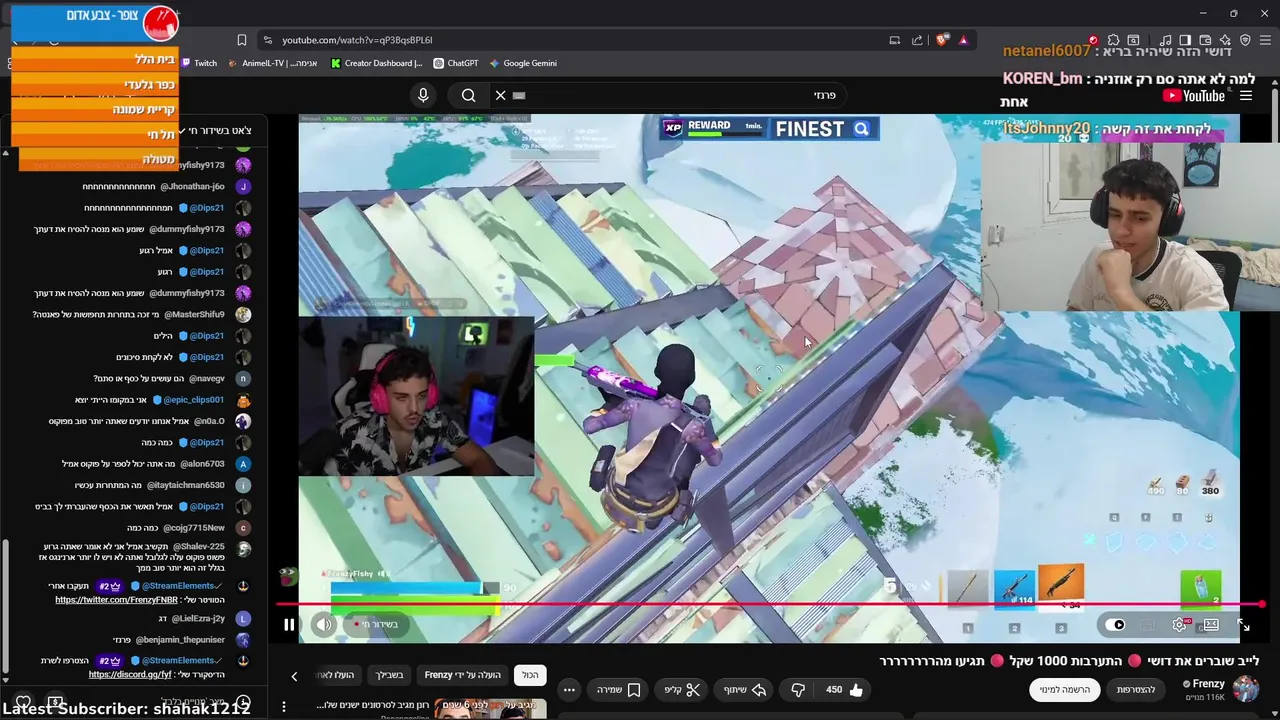This screenshot has width=1280, height=720.
Task: Open Frenzy channel name link
Action: 1208,684
